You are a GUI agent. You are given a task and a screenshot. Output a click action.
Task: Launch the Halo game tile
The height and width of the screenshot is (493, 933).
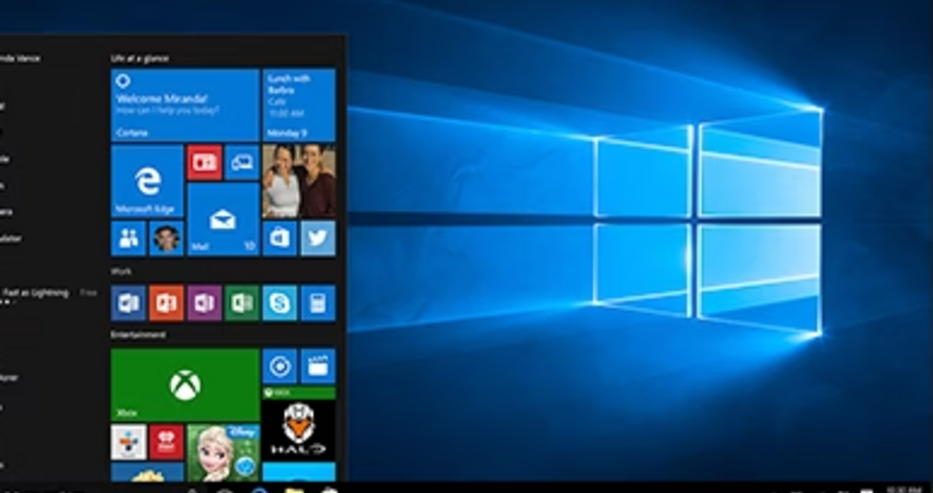click(x=299, y=428)
